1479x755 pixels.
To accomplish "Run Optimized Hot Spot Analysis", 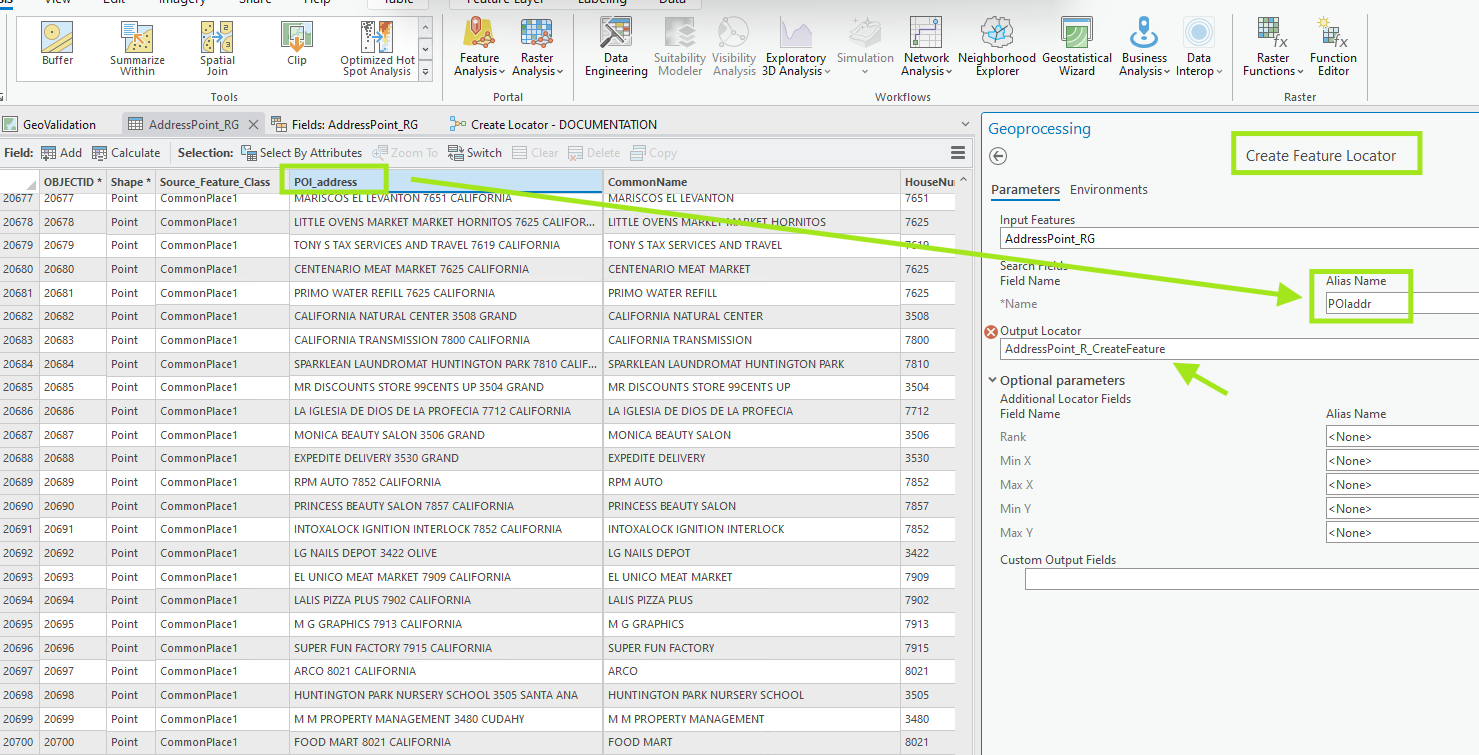I will coord(377,49).
